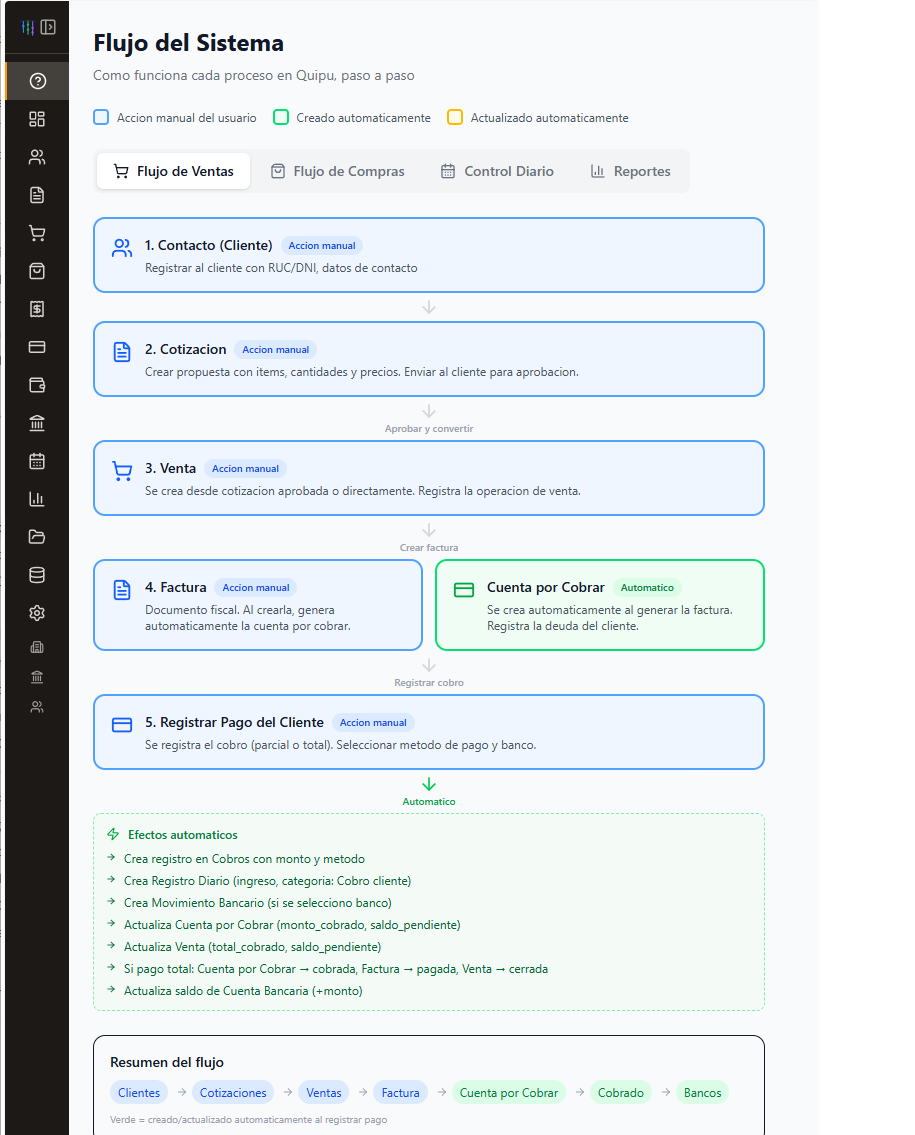Click the yellow 'Actualizado automaticamente' legend box
Screen dimensions: 915x1135
(455, 117)
